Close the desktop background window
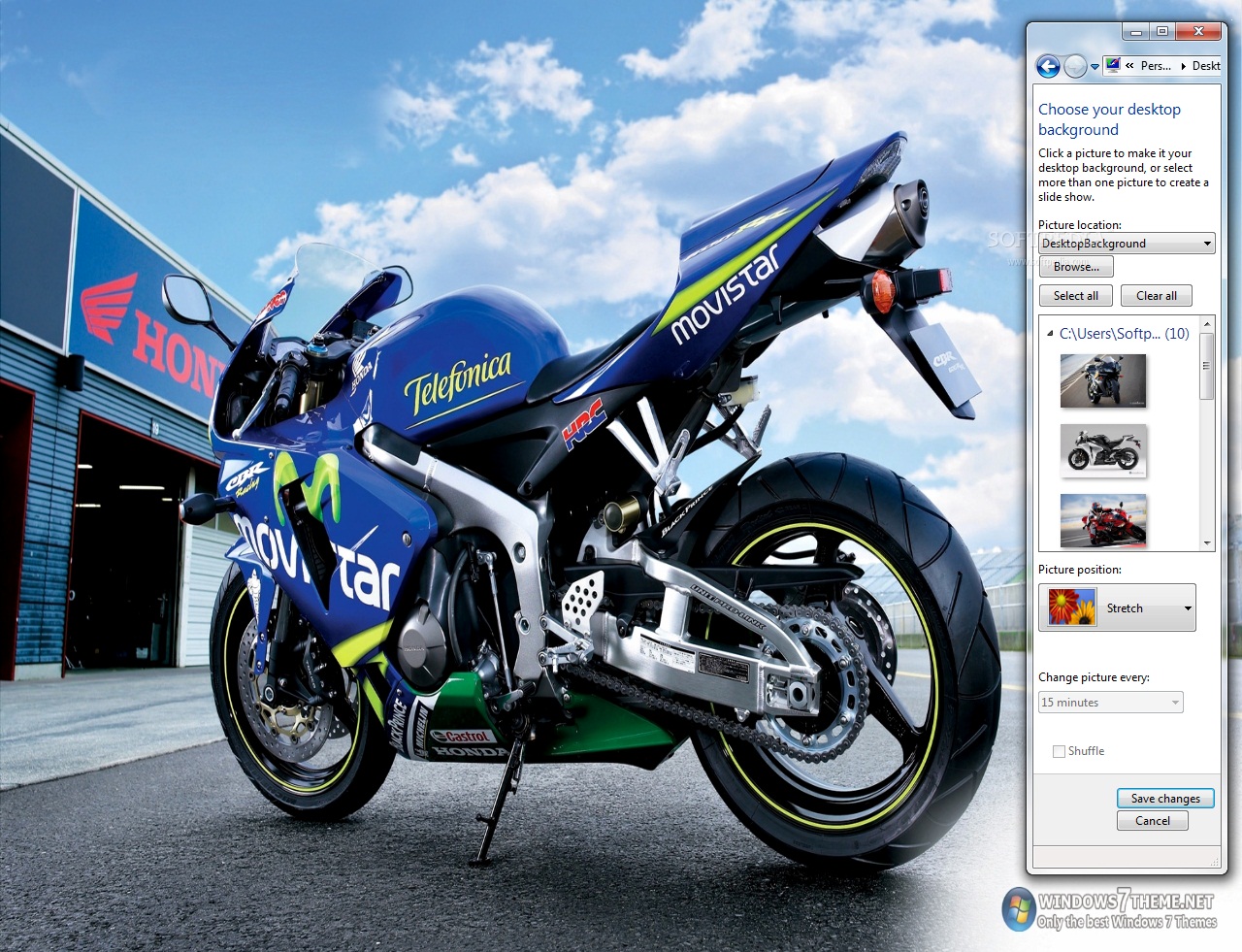This screenshot has height=952, width=1242. 1199,32
